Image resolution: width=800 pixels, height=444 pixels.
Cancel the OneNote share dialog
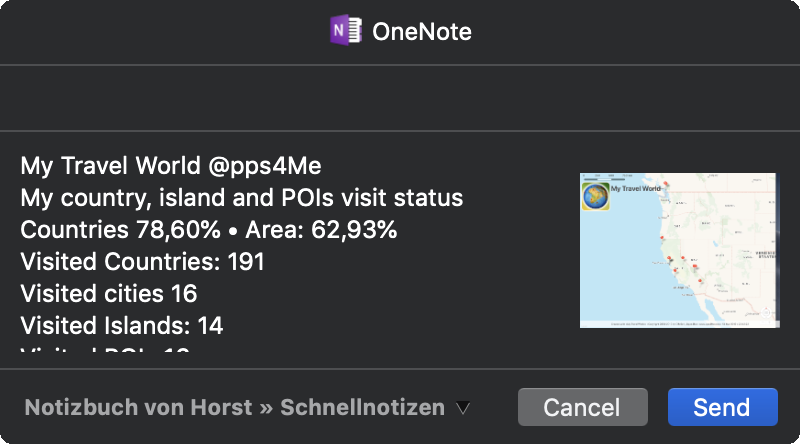583,407
